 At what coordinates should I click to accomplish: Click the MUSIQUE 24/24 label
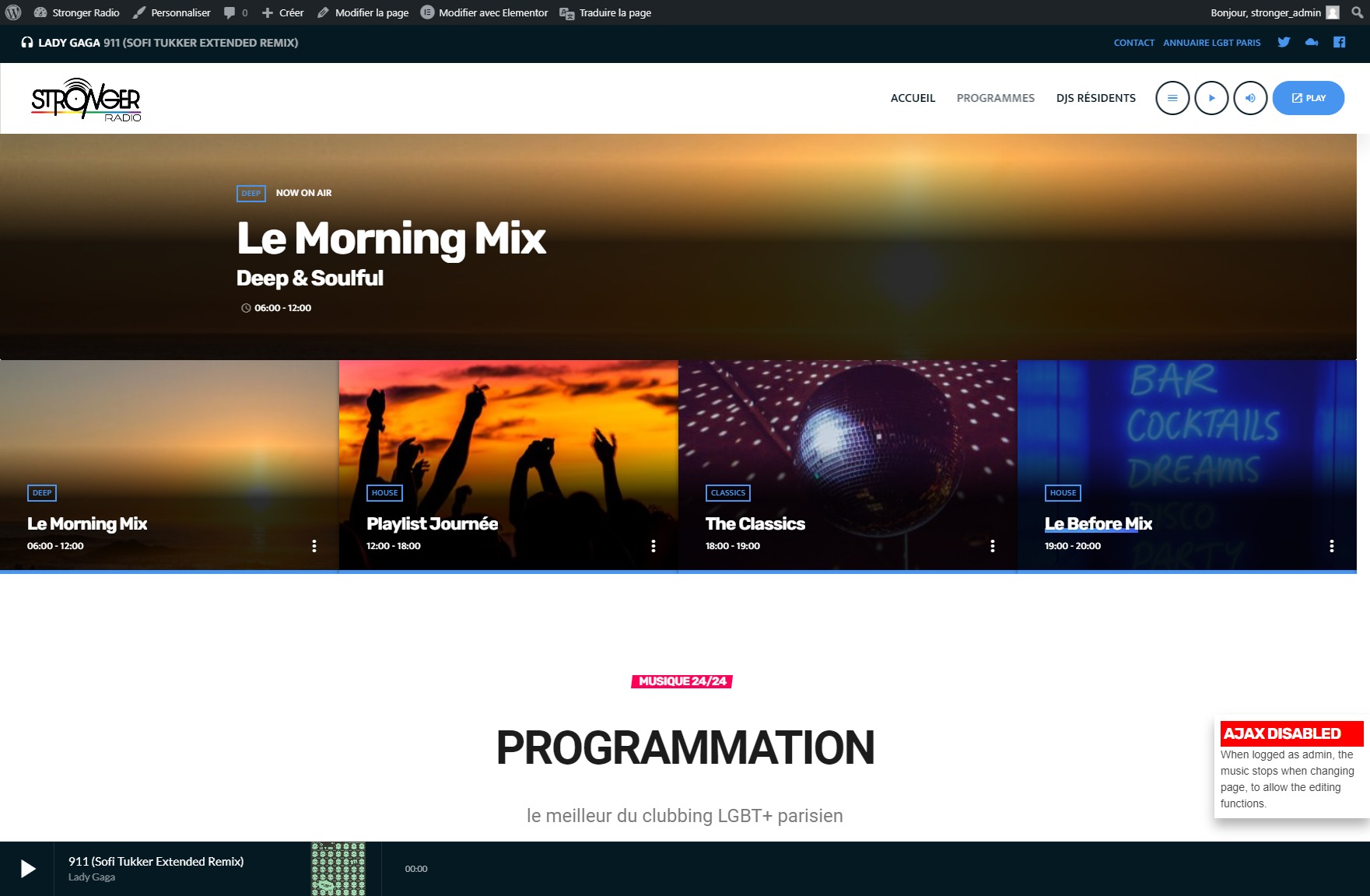(681, 681)
